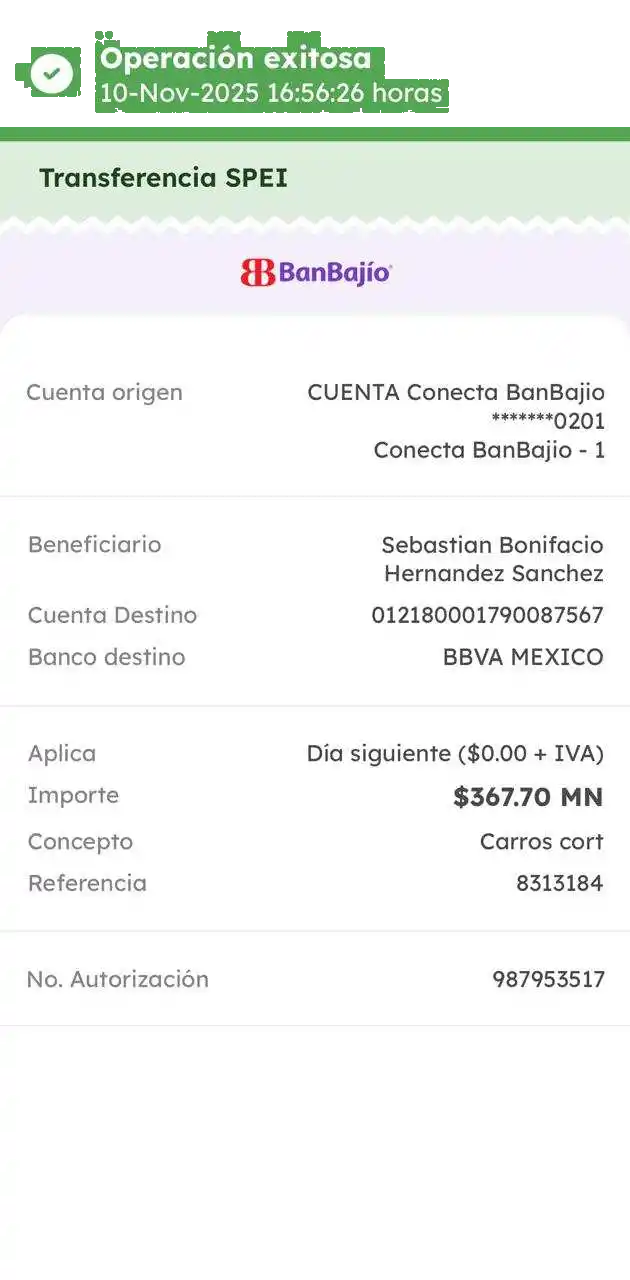Select the $367.70 MN amount
The height and width of the screenshot is (1280, 630).
[x=527, y=797]
